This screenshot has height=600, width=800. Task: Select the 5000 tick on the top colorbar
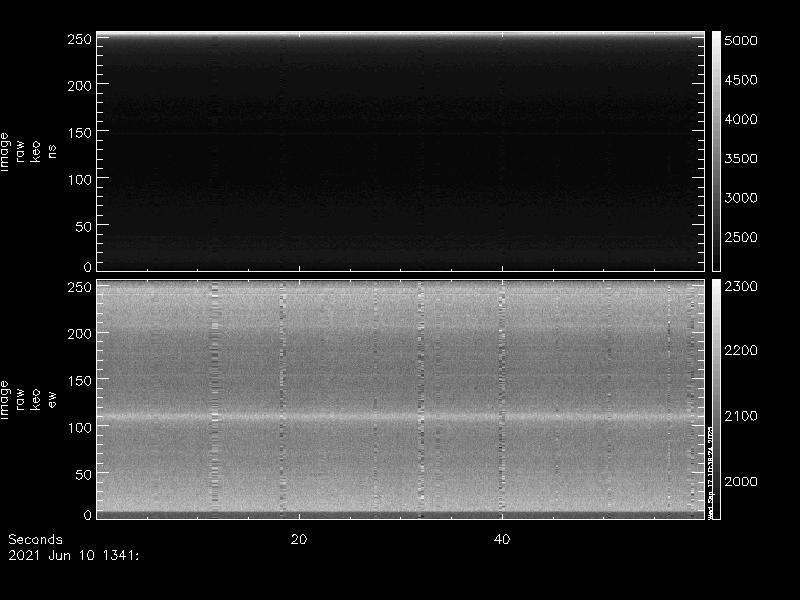[741, 40]
